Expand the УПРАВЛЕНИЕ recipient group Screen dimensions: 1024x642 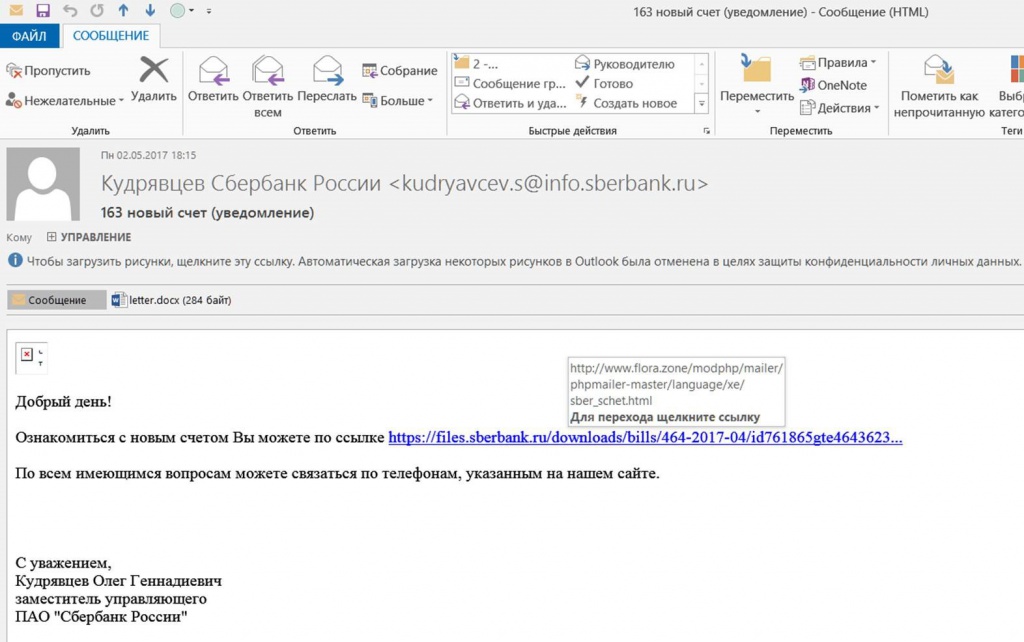click(x=52, y=237)
